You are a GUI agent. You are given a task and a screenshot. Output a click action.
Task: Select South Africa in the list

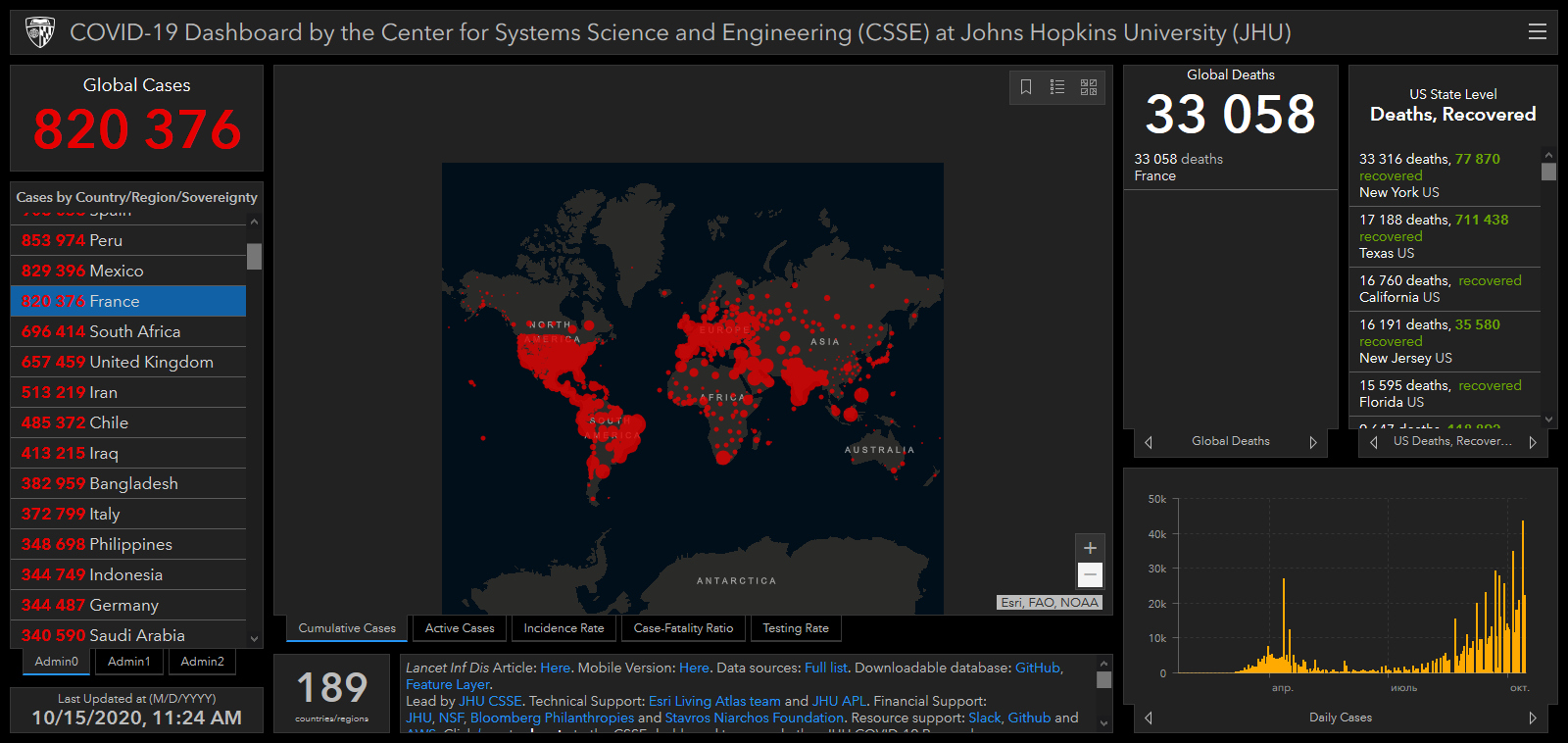[x=128, y=331]
